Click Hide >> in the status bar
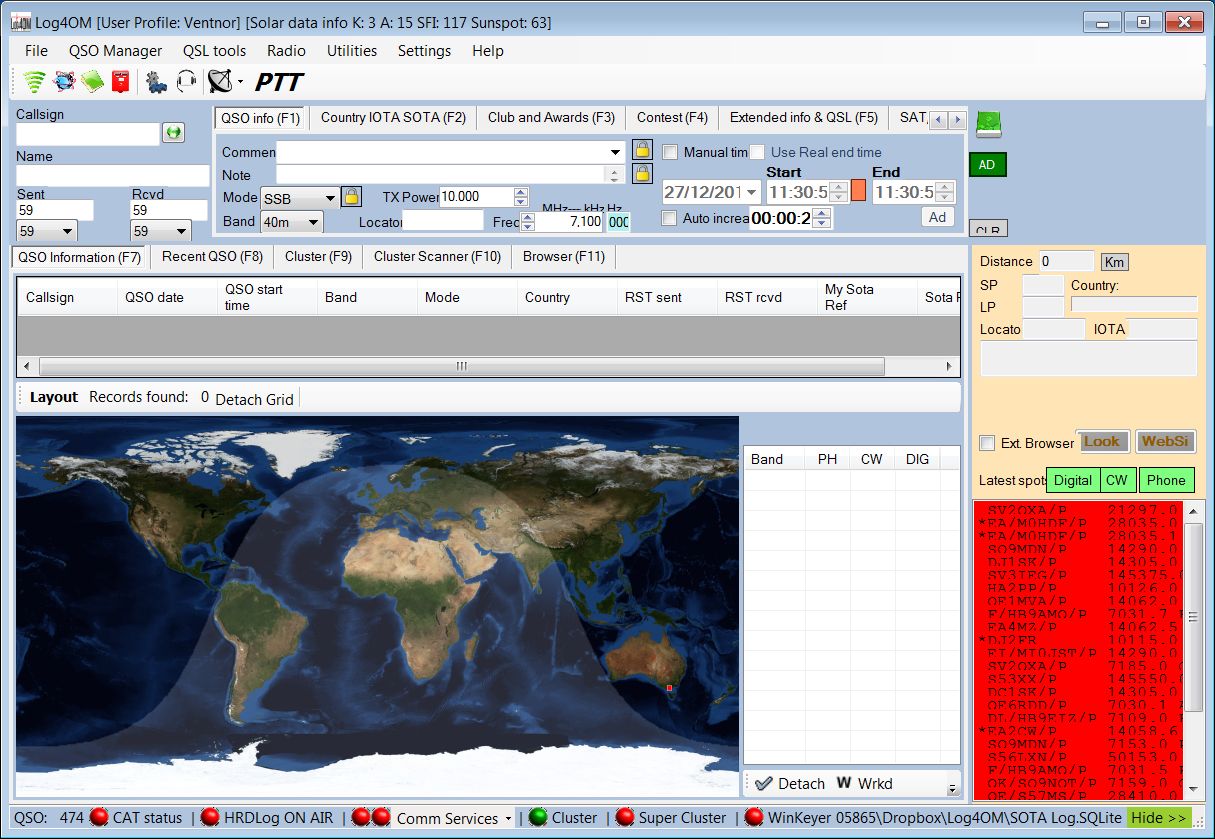 coord(1160,818)
